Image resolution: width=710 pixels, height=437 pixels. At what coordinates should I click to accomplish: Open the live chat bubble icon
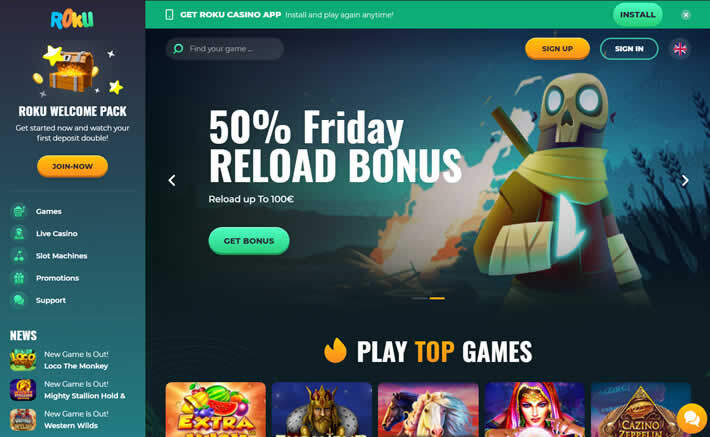point(692,418)
